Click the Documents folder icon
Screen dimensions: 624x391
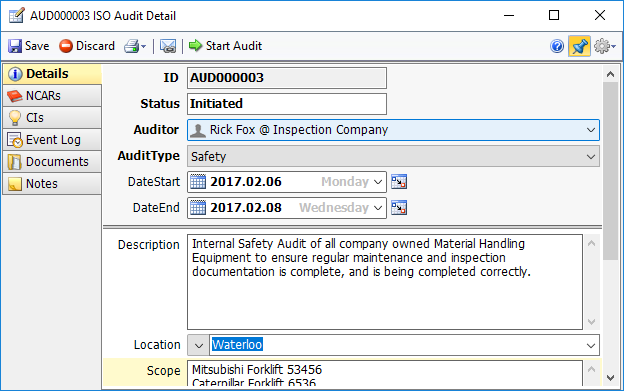click(x=15, y=162)
